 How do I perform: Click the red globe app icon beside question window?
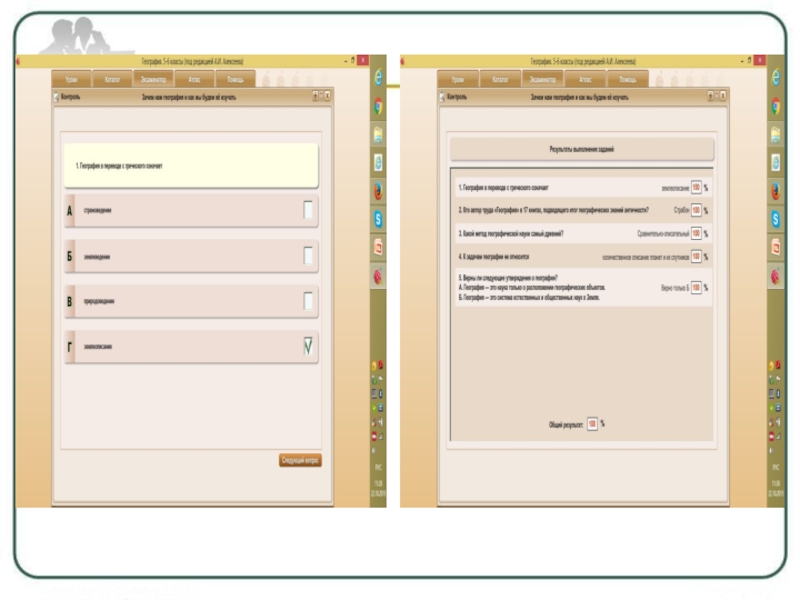coord(378,277)
